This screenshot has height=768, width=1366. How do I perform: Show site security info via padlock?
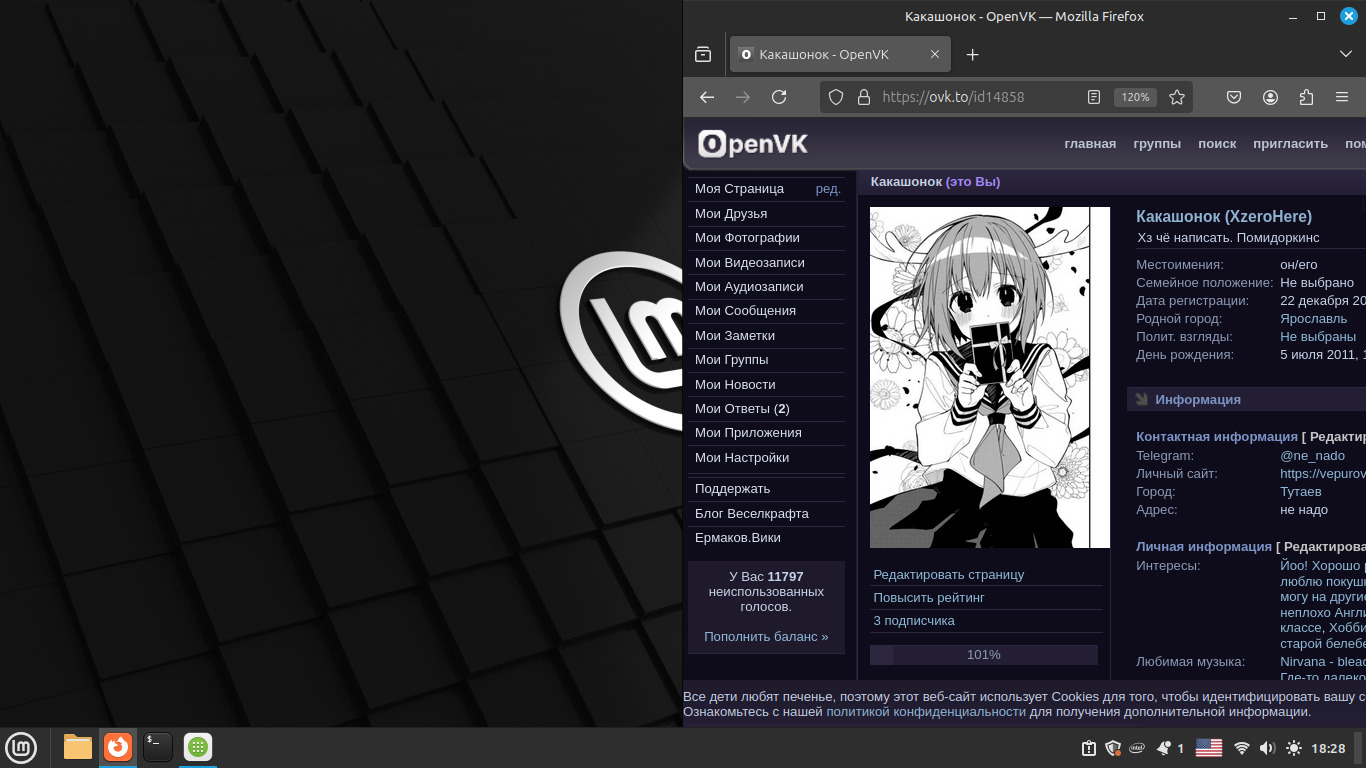point(864,97)
